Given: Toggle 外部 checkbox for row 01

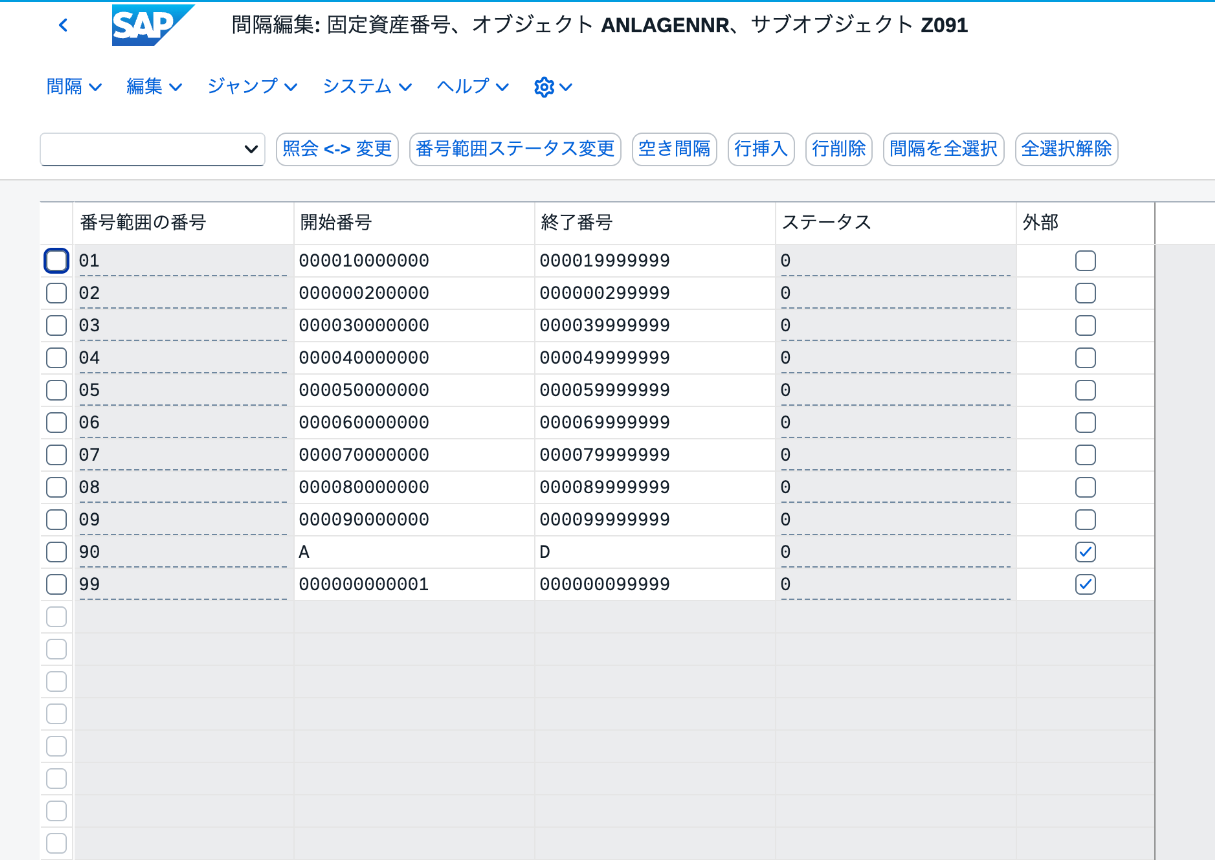Looking at the screenshot, I should [x=1085, y=261].
